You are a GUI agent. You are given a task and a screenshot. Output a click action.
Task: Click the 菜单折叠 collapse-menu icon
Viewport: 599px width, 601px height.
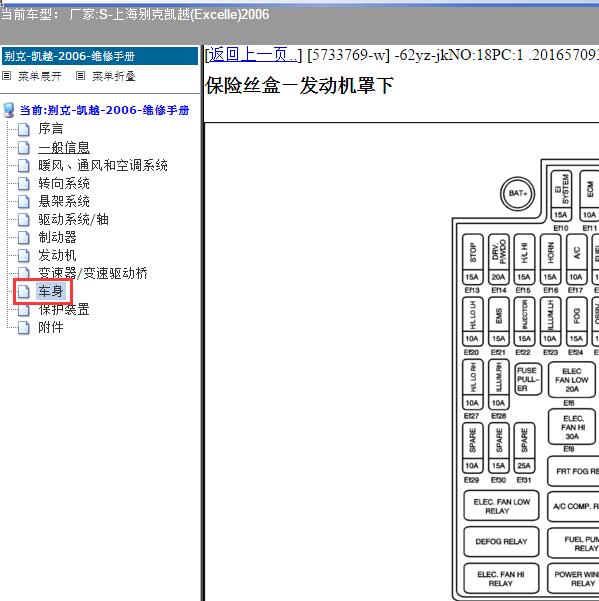[x=80, y=76]
